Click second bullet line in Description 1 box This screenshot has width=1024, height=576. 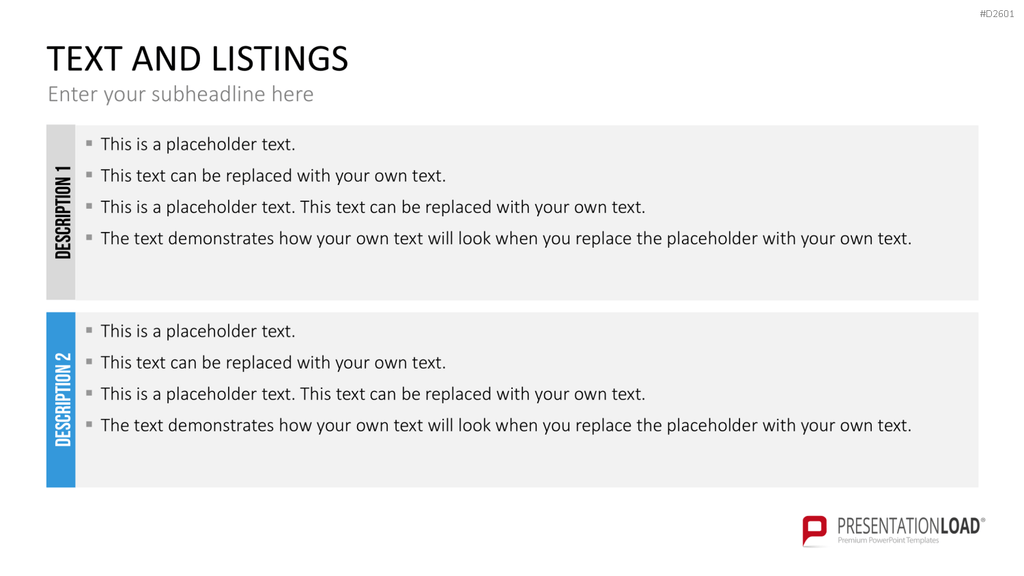pos(273,176)
